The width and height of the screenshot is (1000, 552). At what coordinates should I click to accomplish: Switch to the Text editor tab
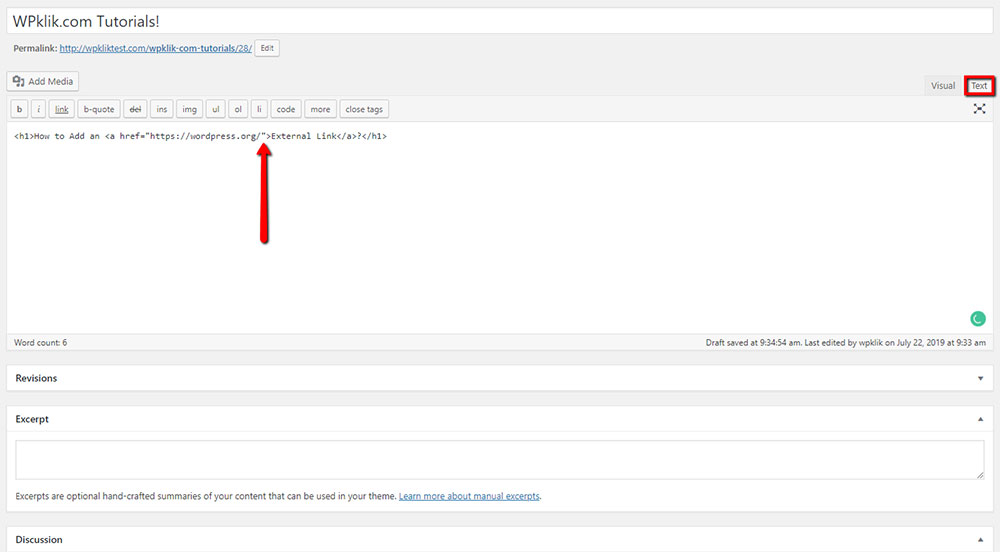979,85
